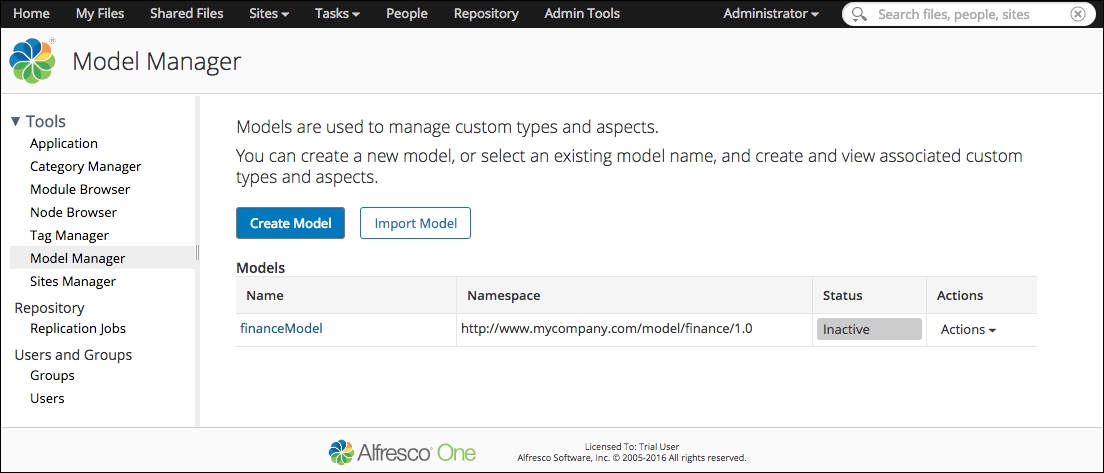Click the Alfresco One footer logo

(x=402, y=452)
